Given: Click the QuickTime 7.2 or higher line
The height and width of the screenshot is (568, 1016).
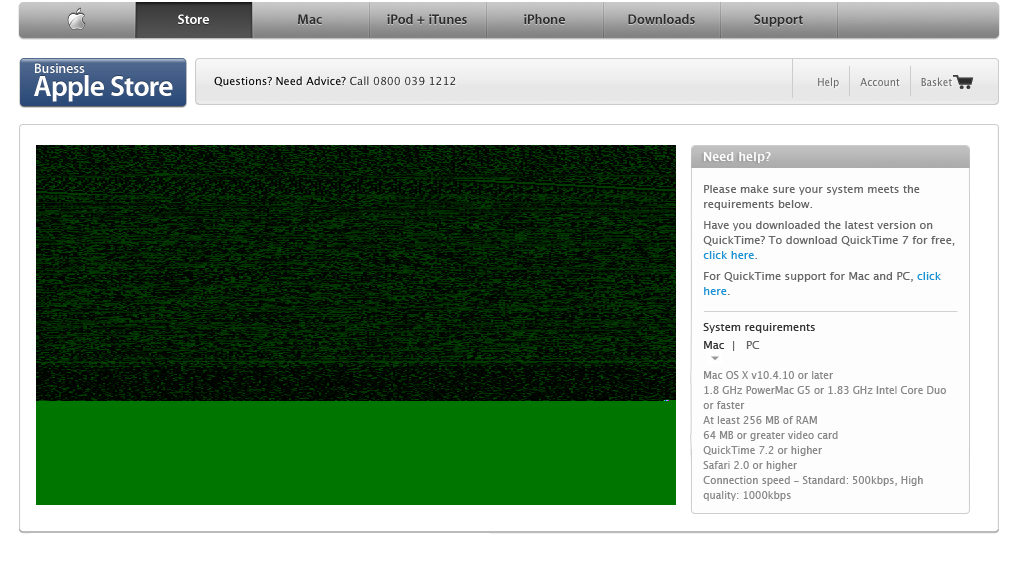Looking at the screenshot, I should (762, 450).
